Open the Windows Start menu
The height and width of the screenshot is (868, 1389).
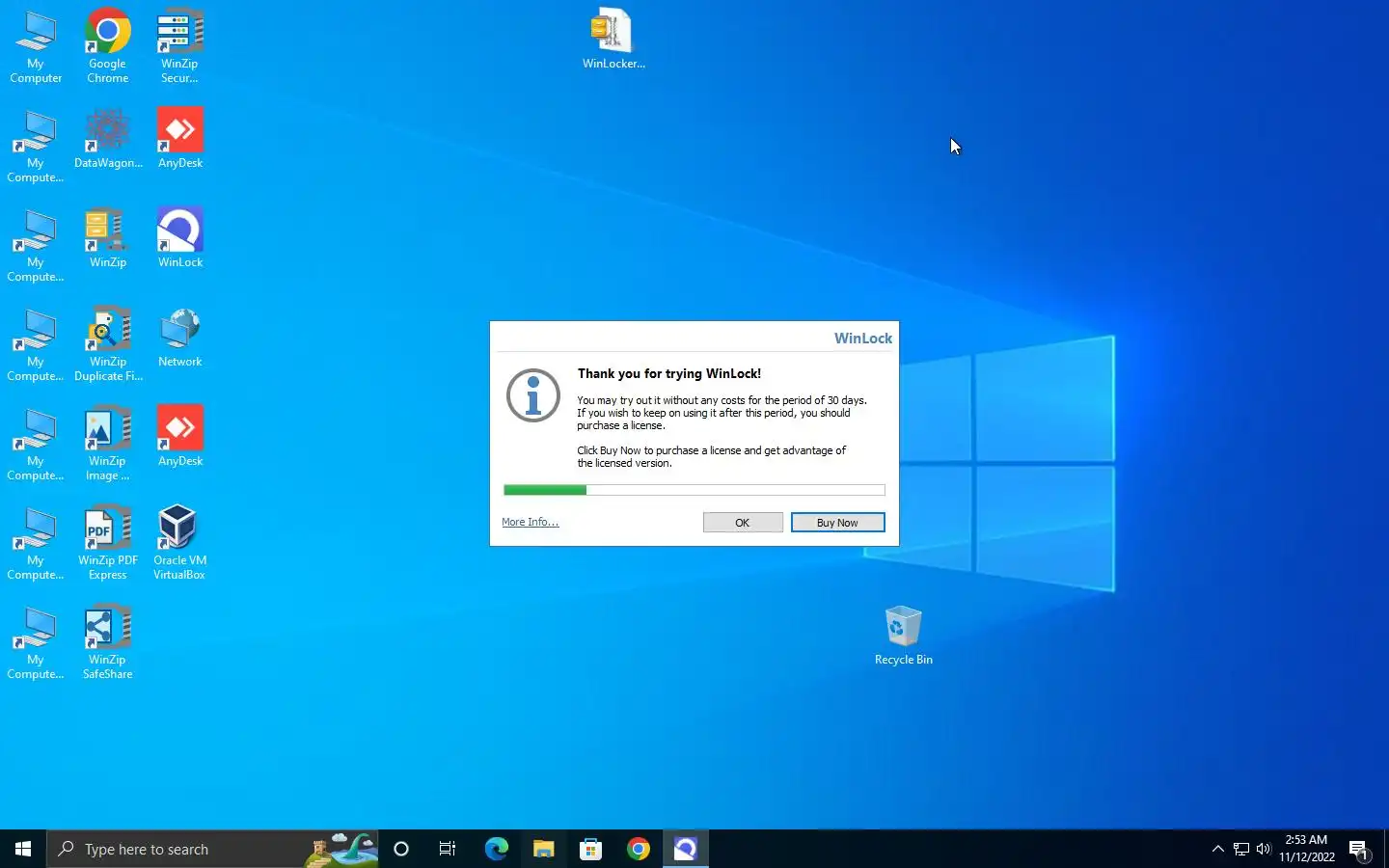point(23,849)
